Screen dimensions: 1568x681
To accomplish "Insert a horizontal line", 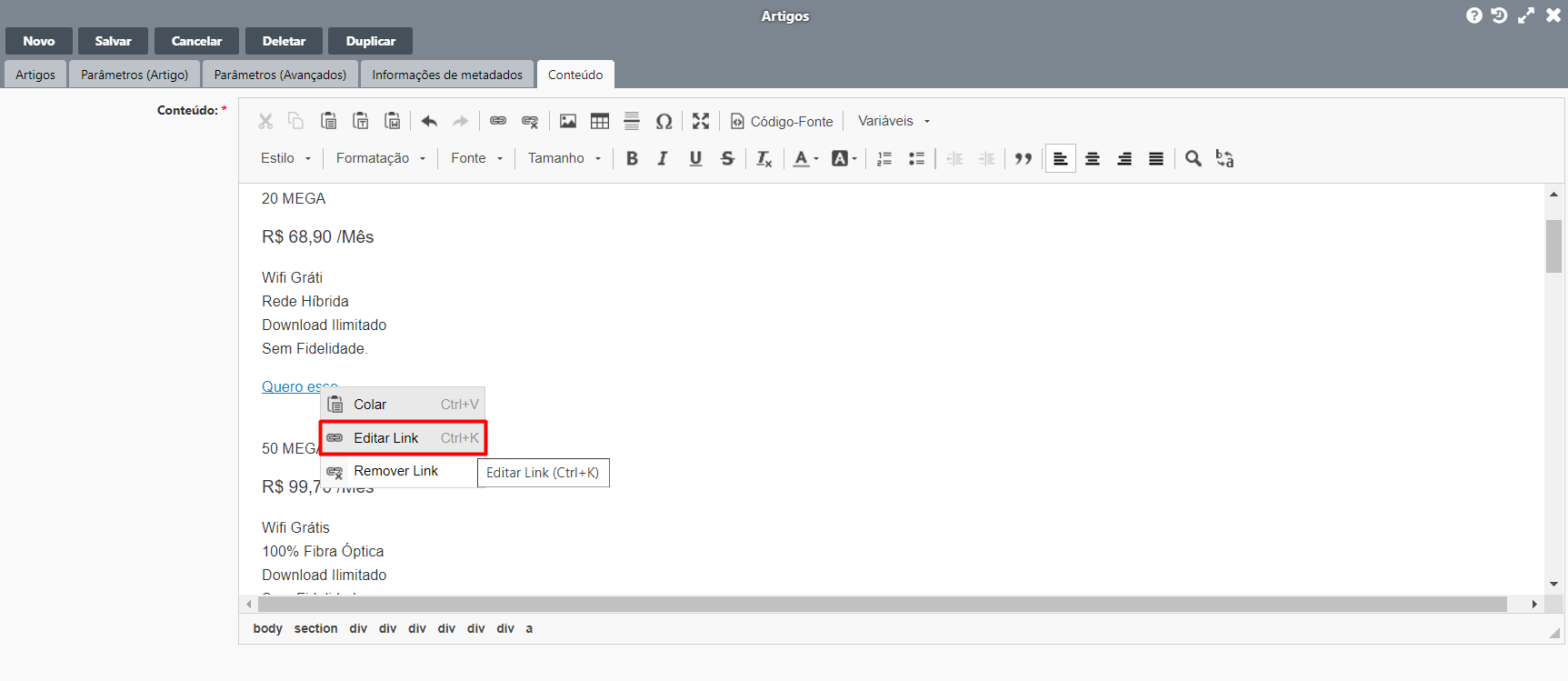I will click(632, 121).
